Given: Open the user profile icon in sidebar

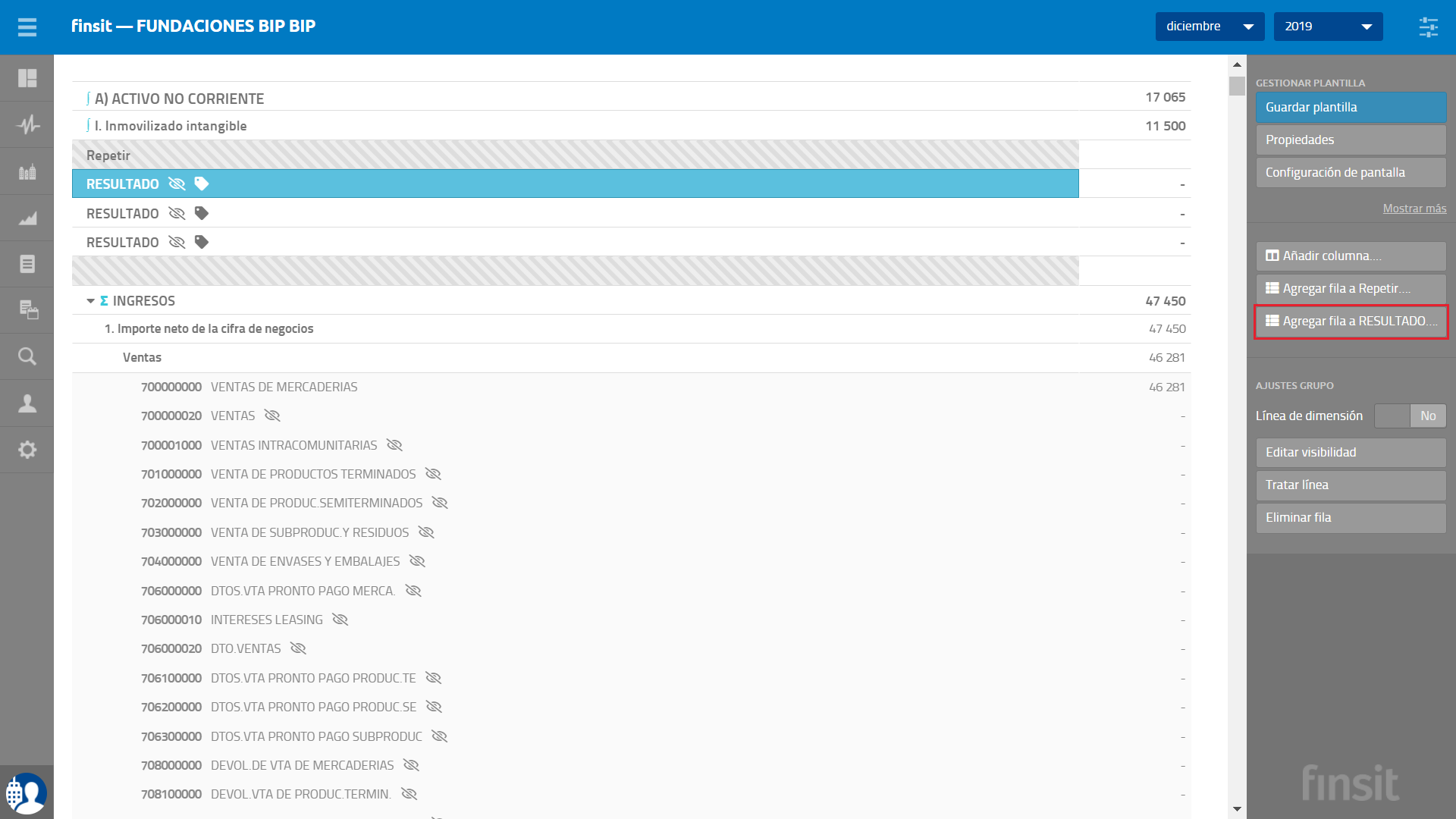Looking at the screenshot, I should (27, 403).
